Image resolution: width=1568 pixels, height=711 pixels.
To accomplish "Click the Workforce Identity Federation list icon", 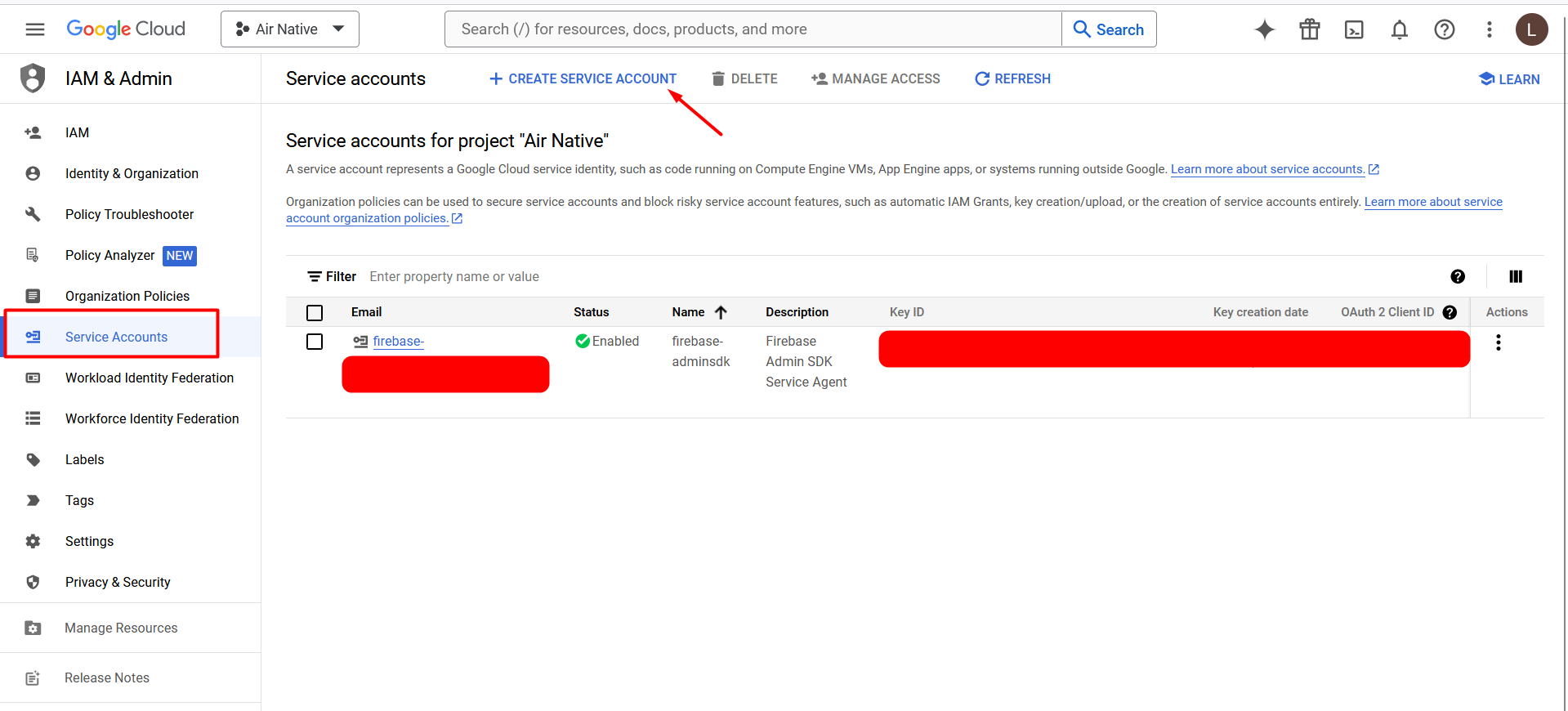I will 33,418.
